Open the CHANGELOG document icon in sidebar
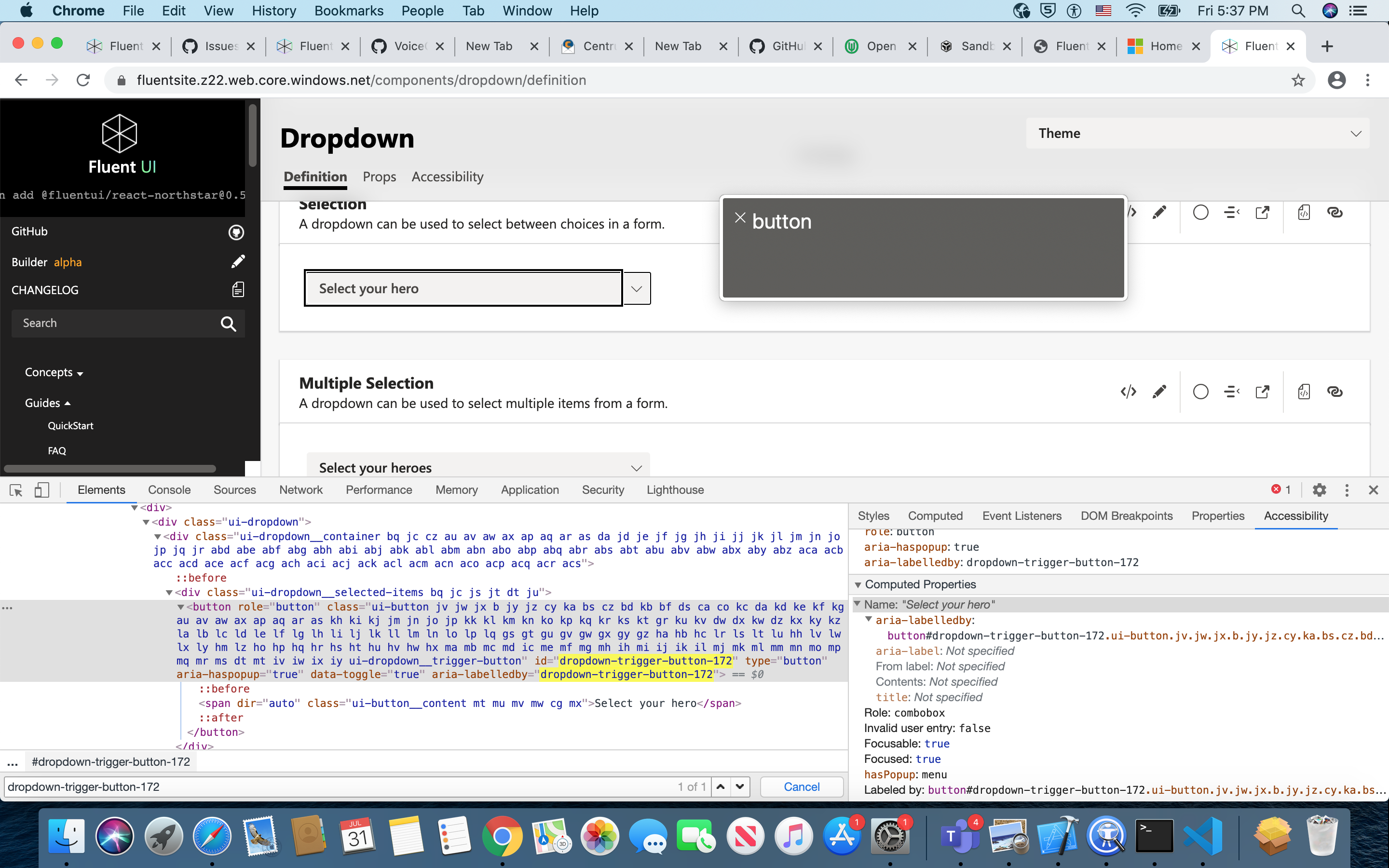This screenshot has height=868, width=1389. (238, 289)
